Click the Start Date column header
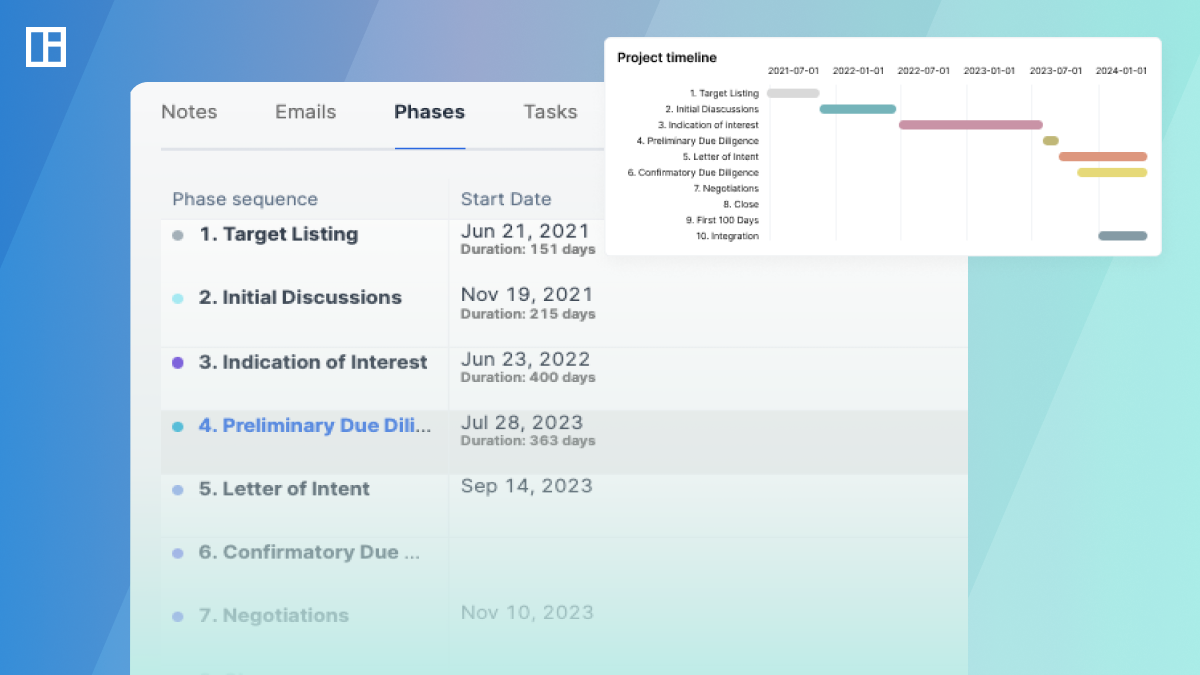Screen dimensions: 1200x675 coord(506,199)
